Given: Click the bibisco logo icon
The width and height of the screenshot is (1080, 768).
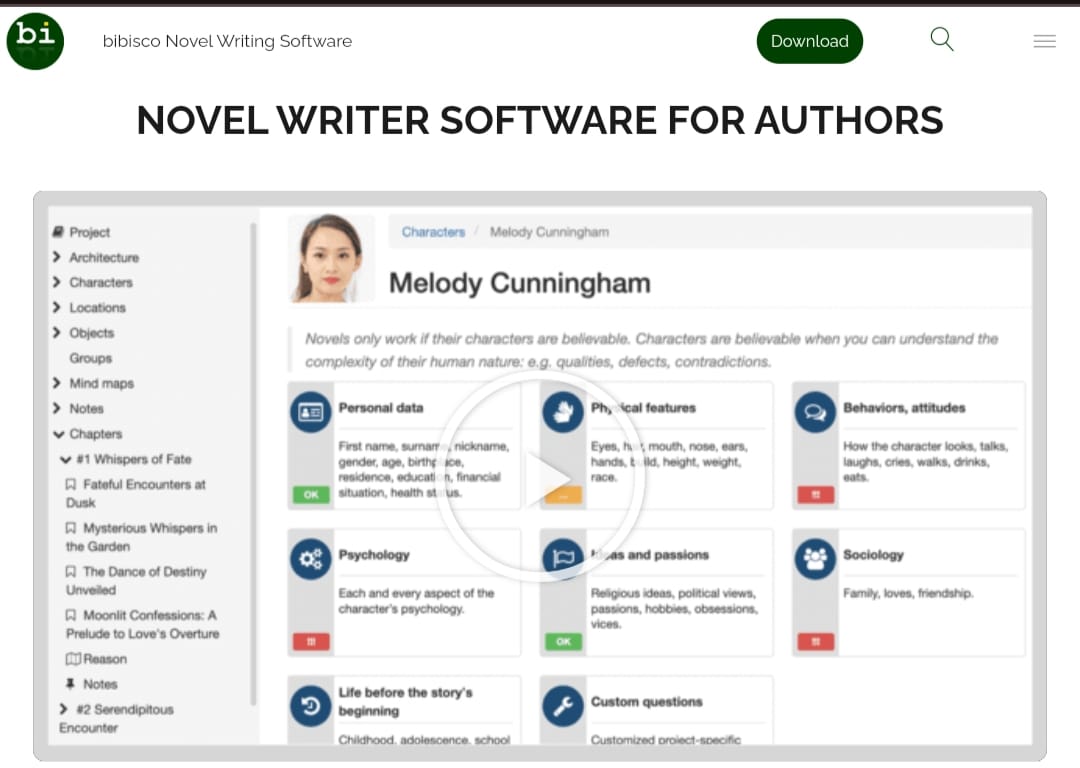Looking at the screenshot, I should 35,41.
